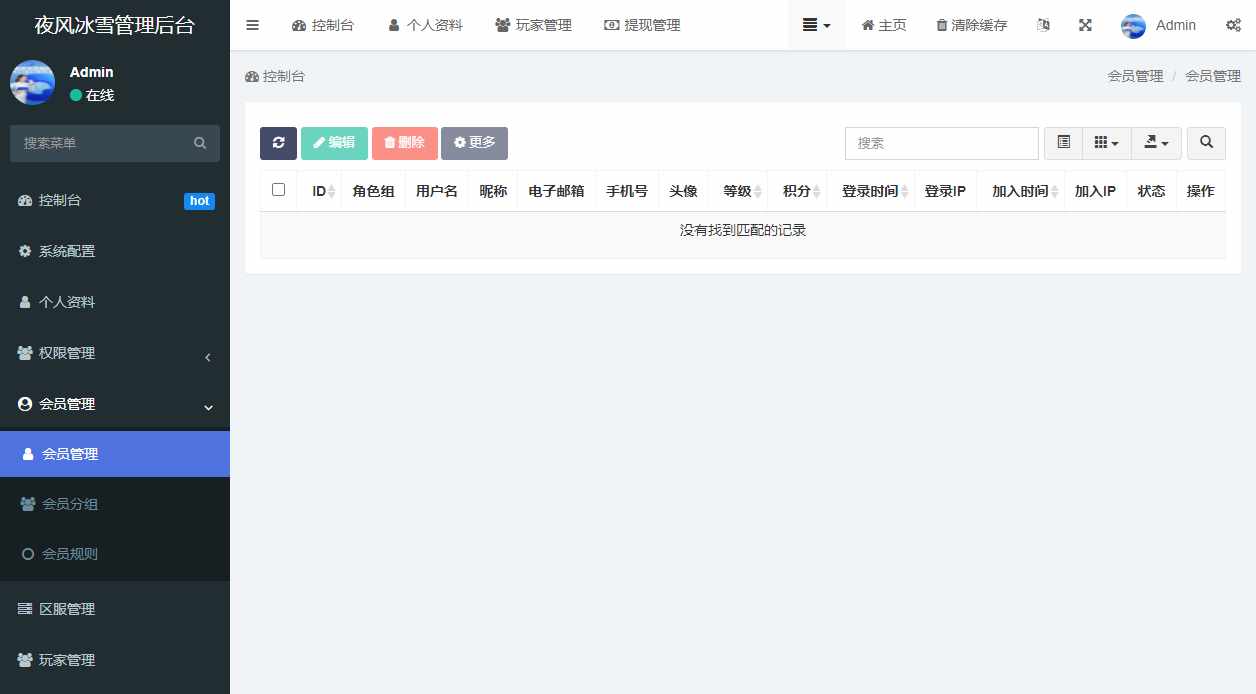Screen dimensions: 1256x694
Task: Open the 提现管理 menu in the navbar
Action: [644, 25]
